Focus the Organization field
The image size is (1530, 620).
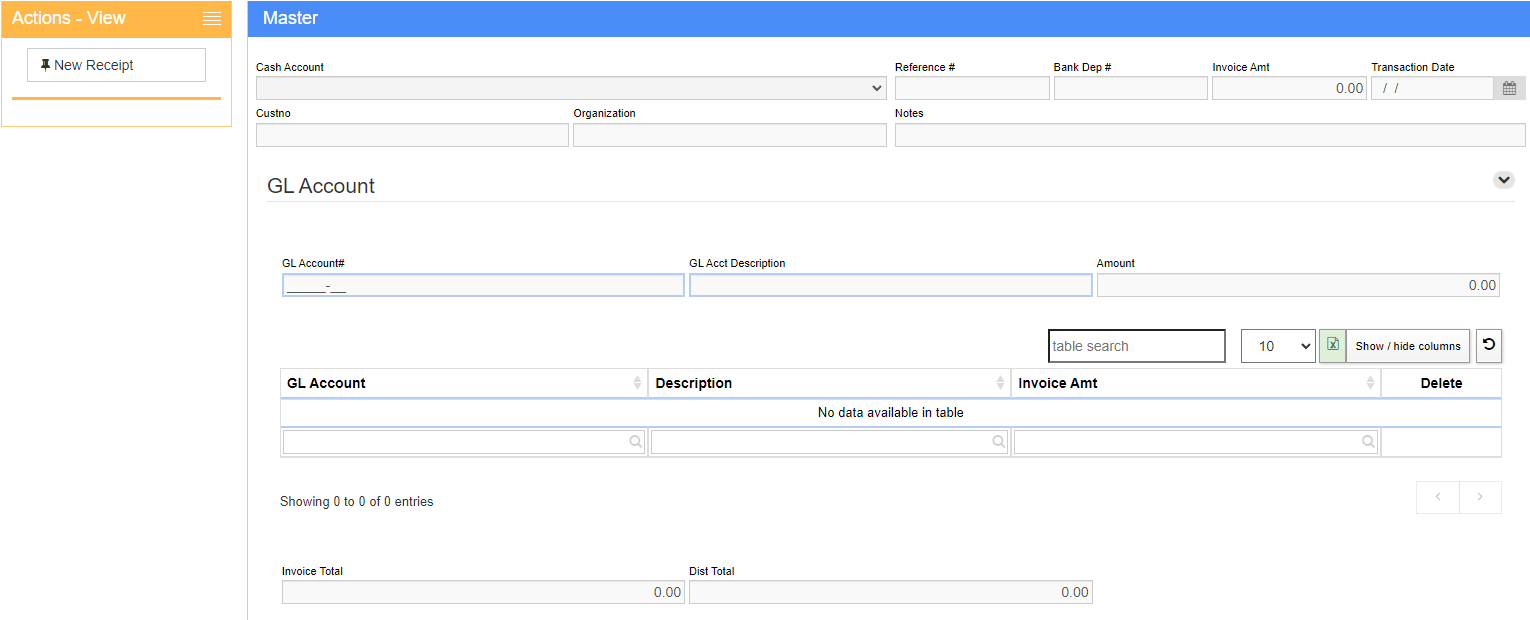(x=730, y=135)
